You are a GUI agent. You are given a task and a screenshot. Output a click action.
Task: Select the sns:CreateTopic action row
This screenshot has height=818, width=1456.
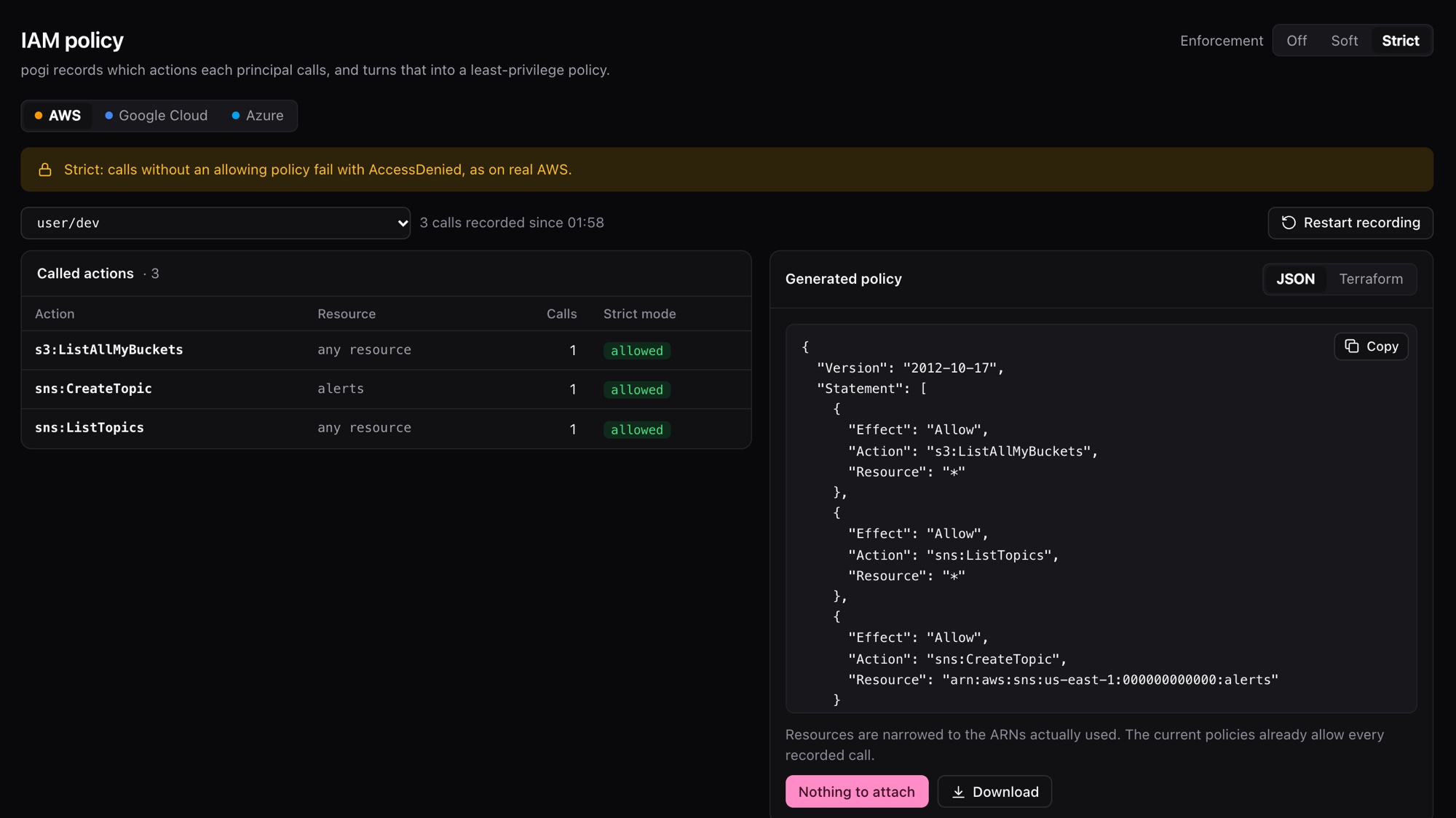point(386,389)
